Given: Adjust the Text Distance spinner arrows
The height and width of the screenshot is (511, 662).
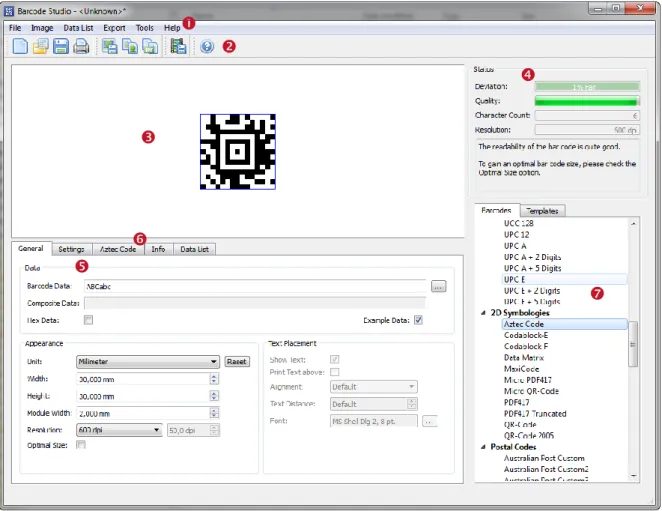Looking at the screenshot, I should point(412,404).
